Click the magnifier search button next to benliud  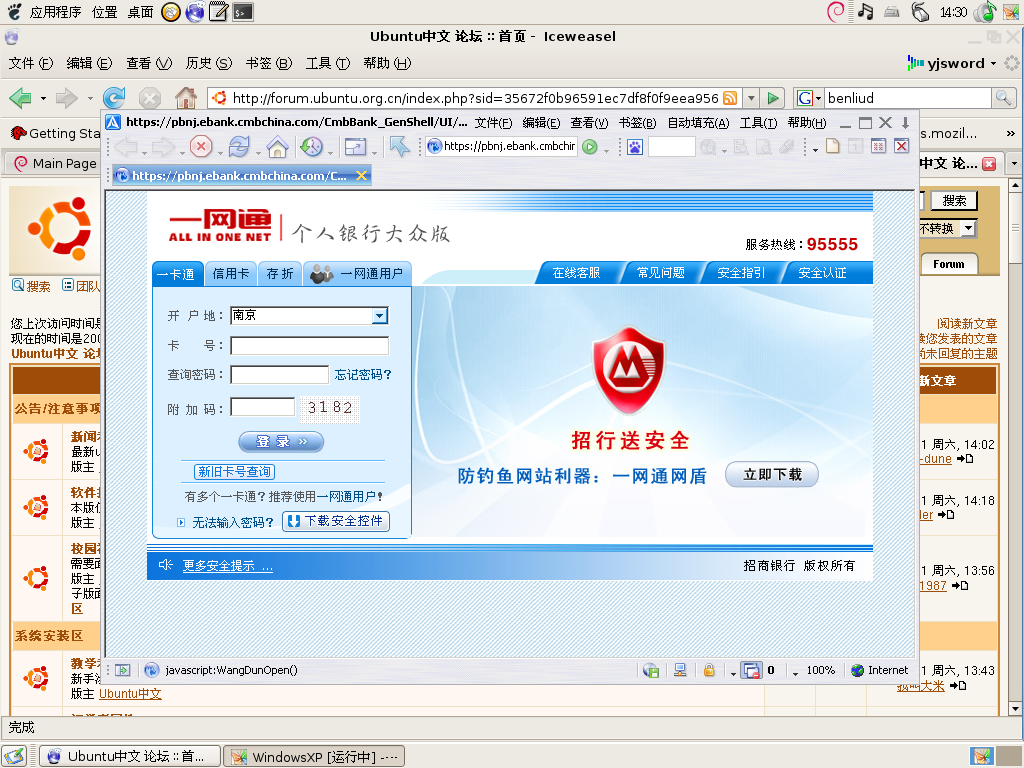[1002, 98]
